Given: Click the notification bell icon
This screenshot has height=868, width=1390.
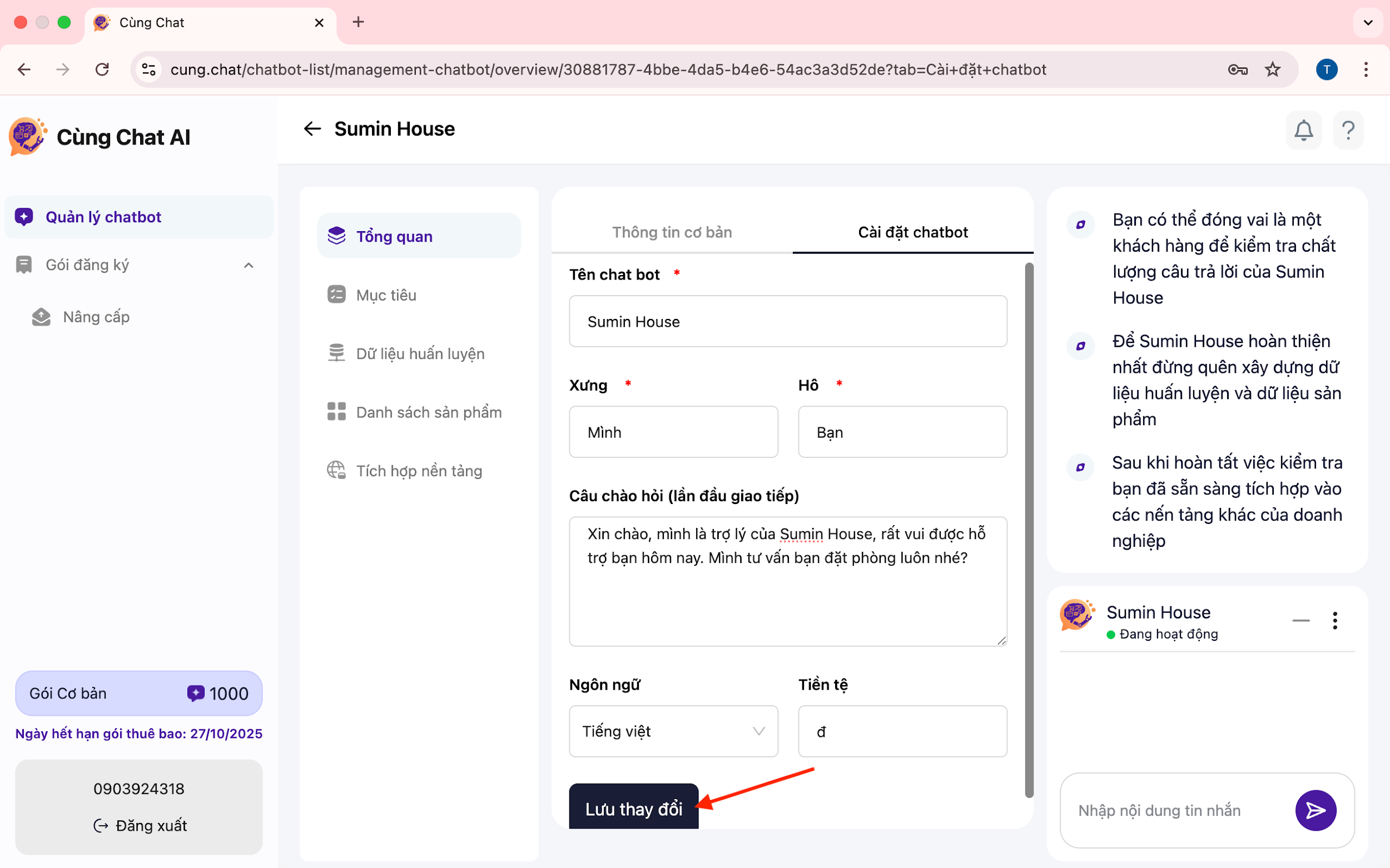Looking at the screenshot, I should point(1303,131).
